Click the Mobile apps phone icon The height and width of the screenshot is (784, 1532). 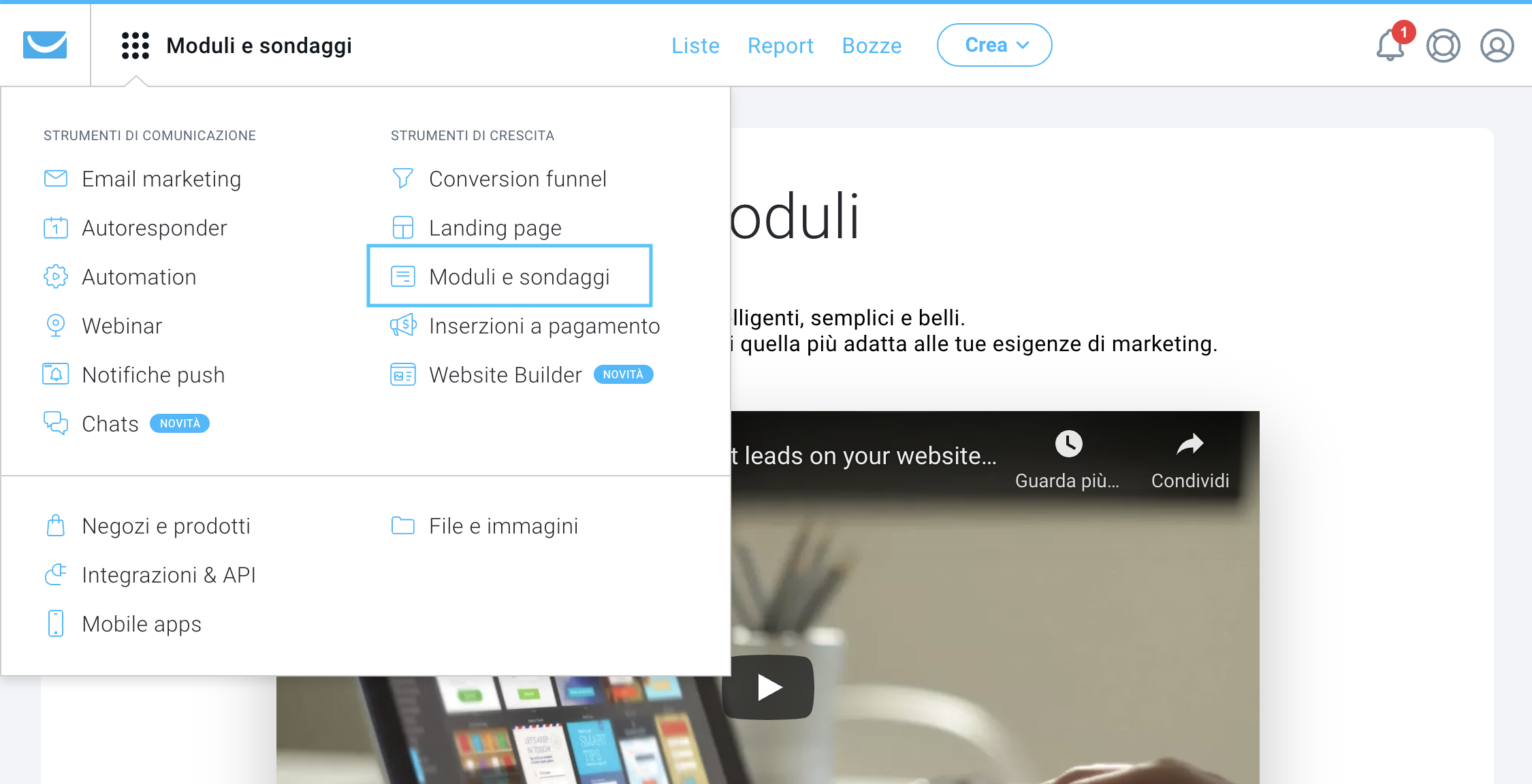(56, 623)
